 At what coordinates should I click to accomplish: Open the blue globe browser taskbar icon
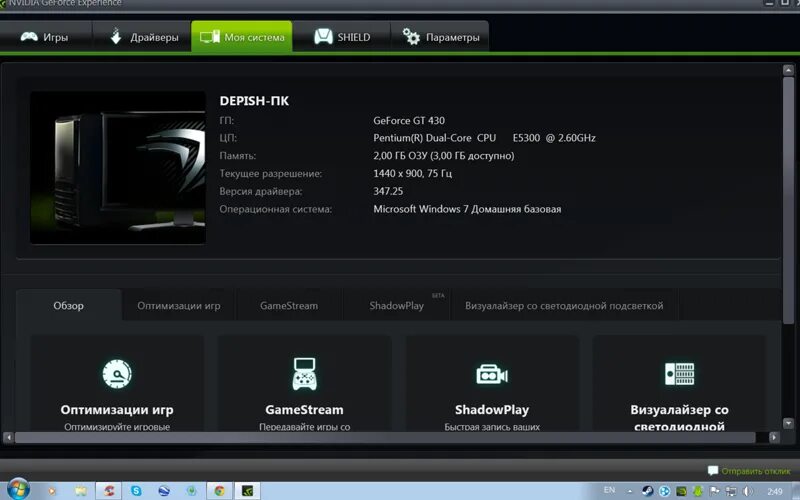tap(164, 491)
